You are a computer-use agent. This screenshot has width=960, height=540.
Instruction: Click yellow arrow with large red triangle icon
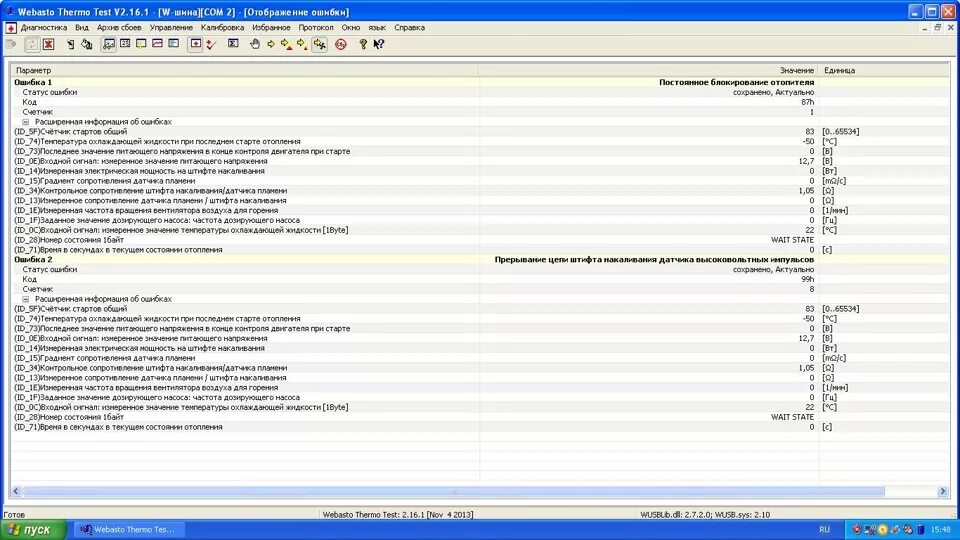coord(286,44)
